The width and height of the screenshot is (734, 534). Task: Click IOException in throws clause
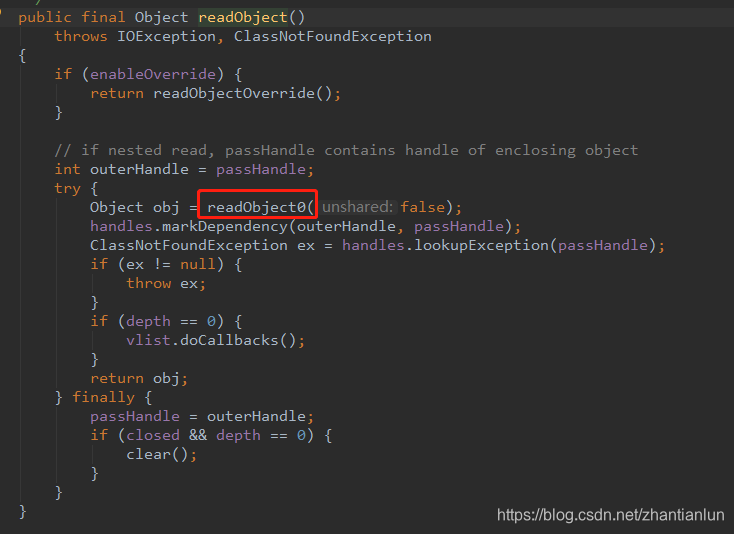pyautogui.click(x=166, y=36)
